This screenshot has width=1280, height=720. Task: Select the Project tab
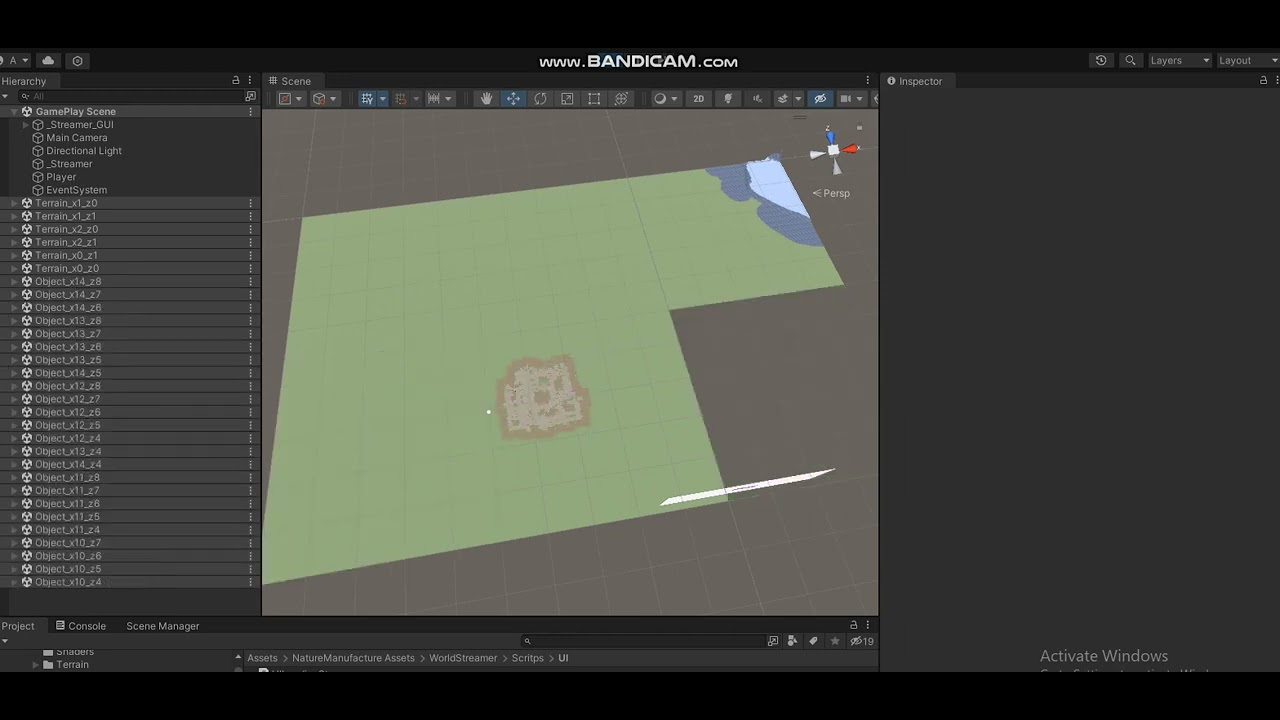coord(18,626)
